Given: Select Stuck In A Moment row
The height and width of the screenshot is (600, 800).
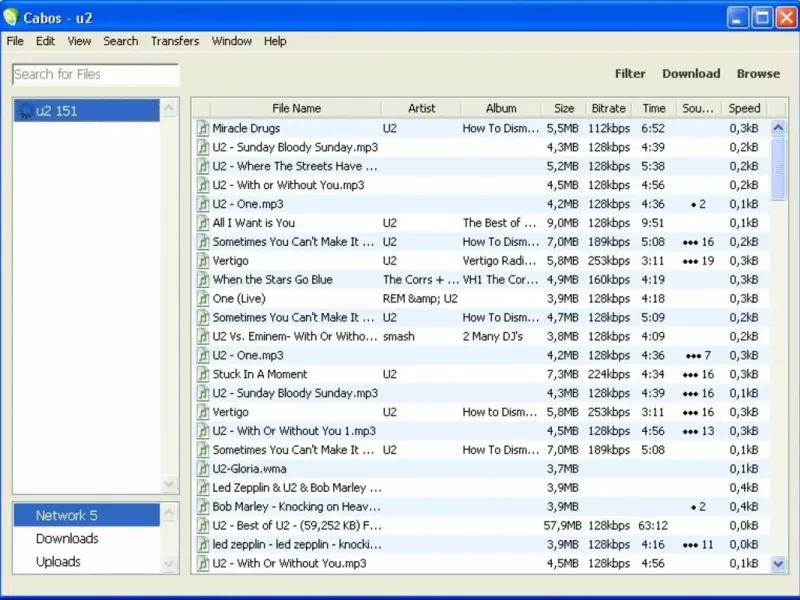Looking at the screenshot, I should pyautogui.click(x=482, y=374).
